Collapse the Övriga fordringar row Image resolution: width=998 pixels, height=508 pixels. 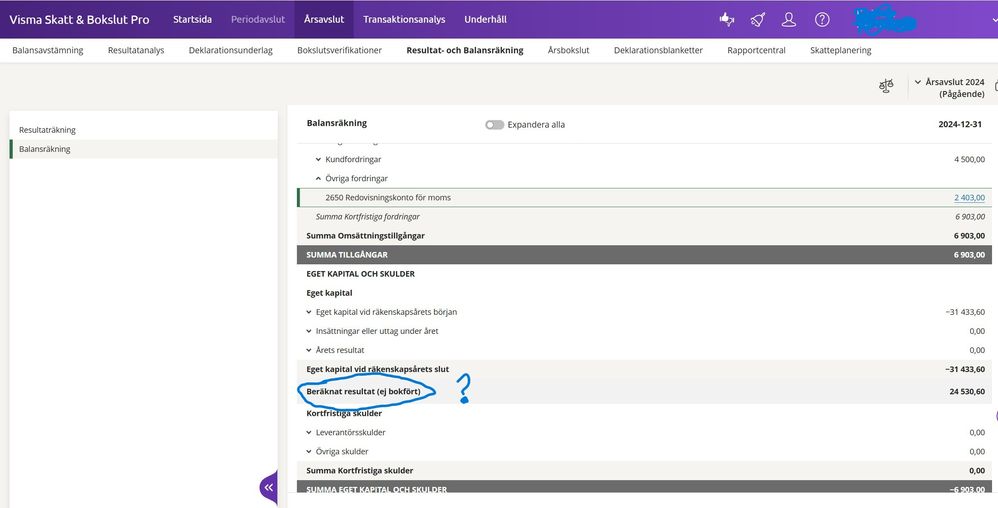click(319, 179)
